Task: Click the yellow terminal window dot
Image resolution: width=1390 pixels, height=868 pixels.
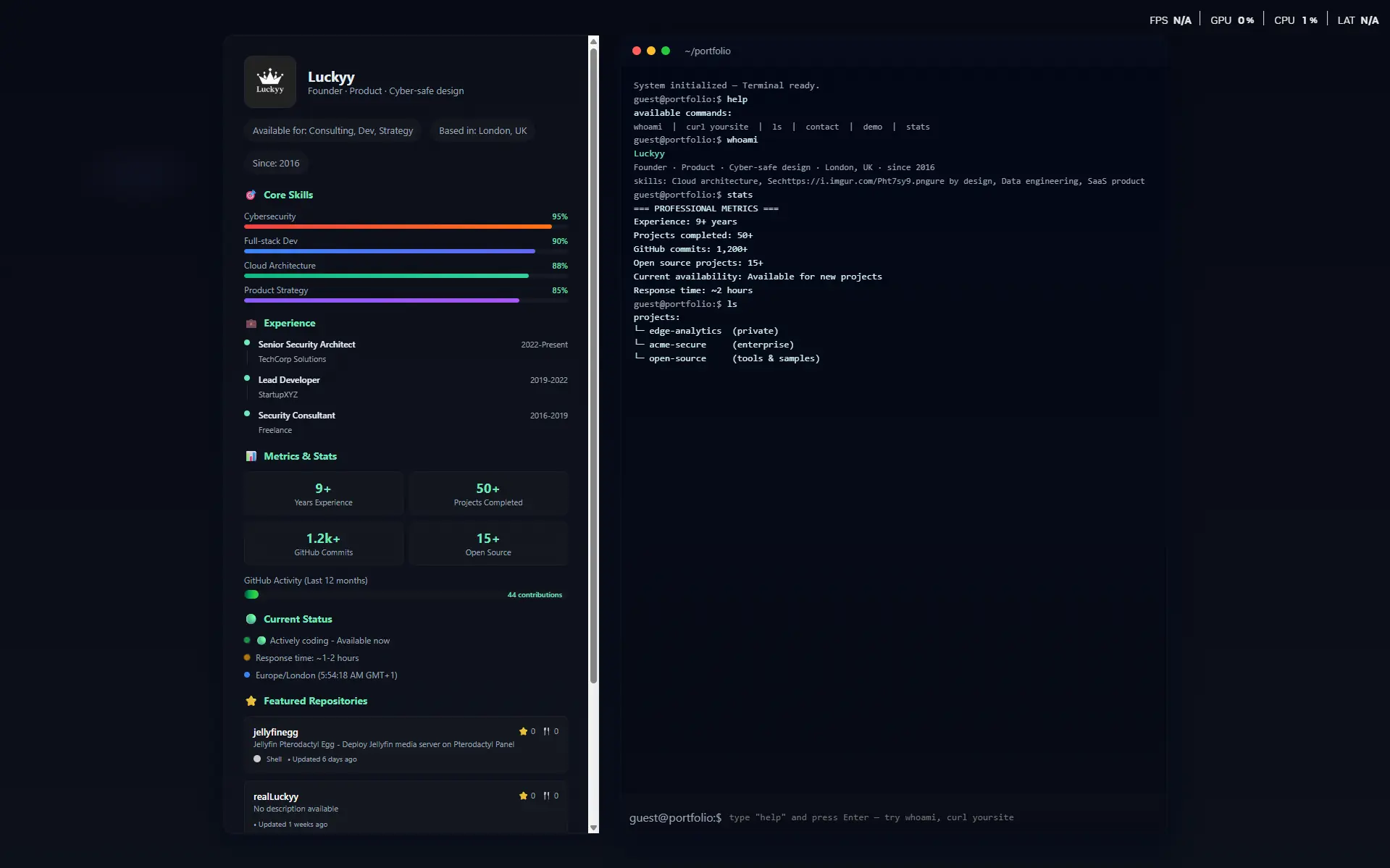Action: pyautogui.click(x=650, y=51)
